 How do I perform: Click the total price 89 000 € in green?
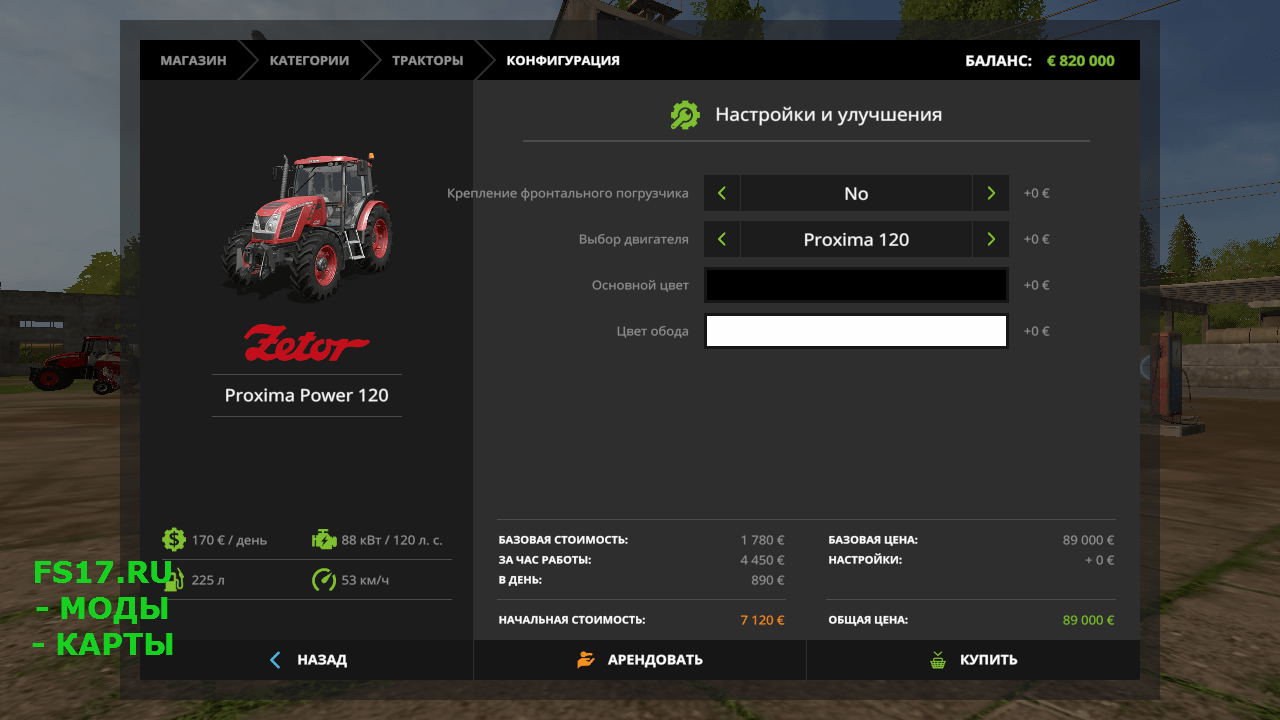(x=1088, y=620)
